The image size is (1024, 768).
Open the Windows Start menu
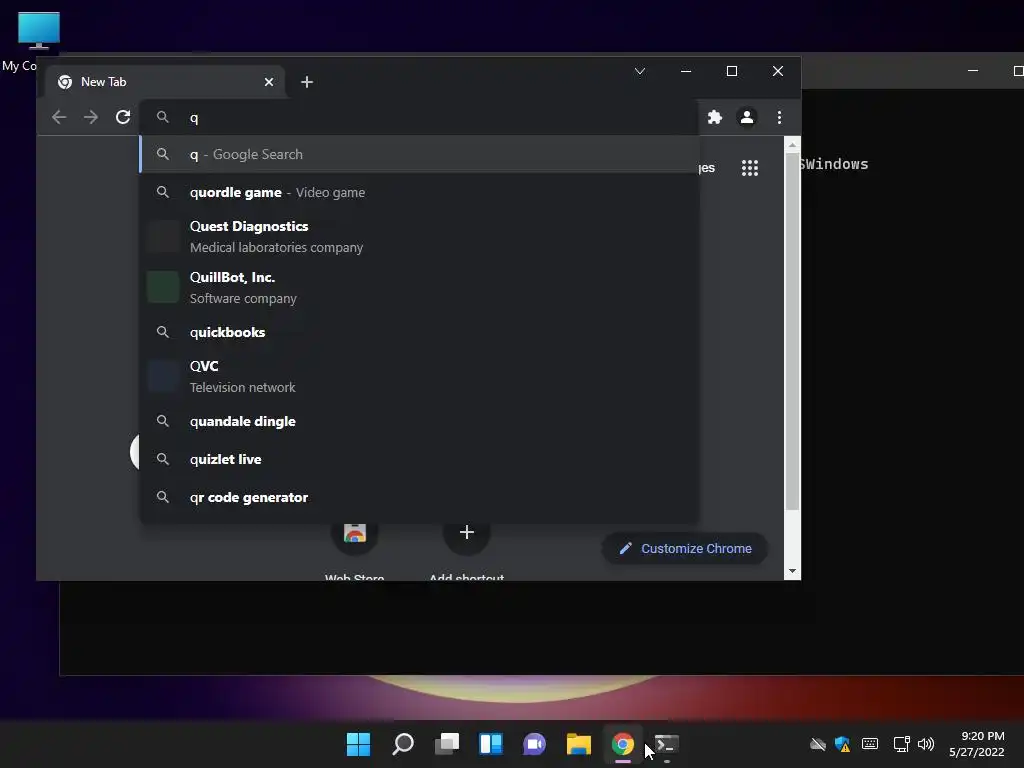(358, 744)
